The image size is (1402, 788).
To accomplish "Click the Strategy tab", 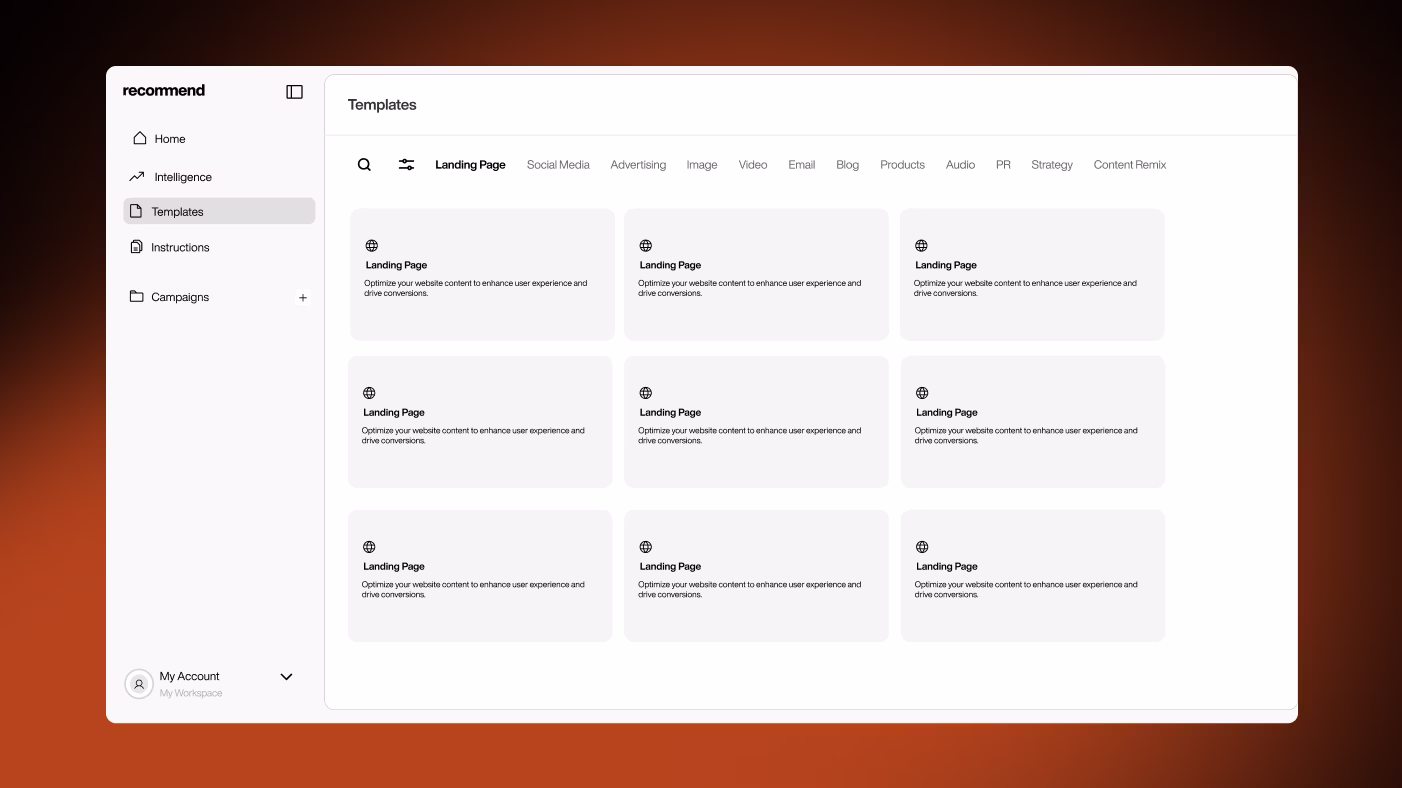I will tap(1051, 165).
